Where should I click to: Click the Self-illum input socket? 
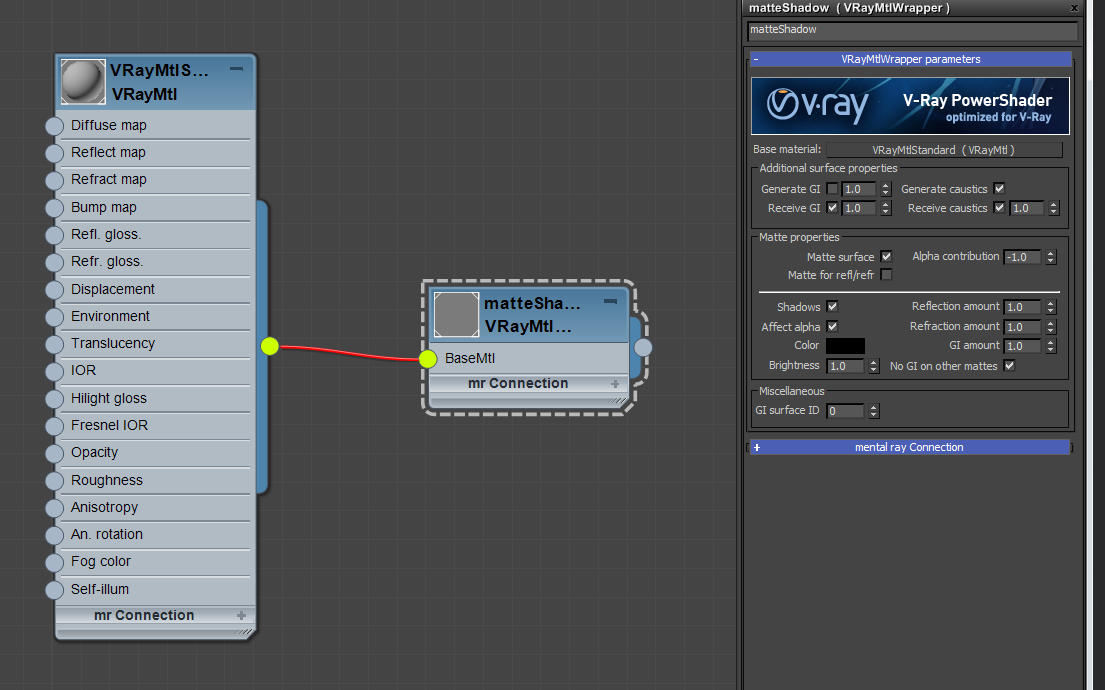[54, 590]
